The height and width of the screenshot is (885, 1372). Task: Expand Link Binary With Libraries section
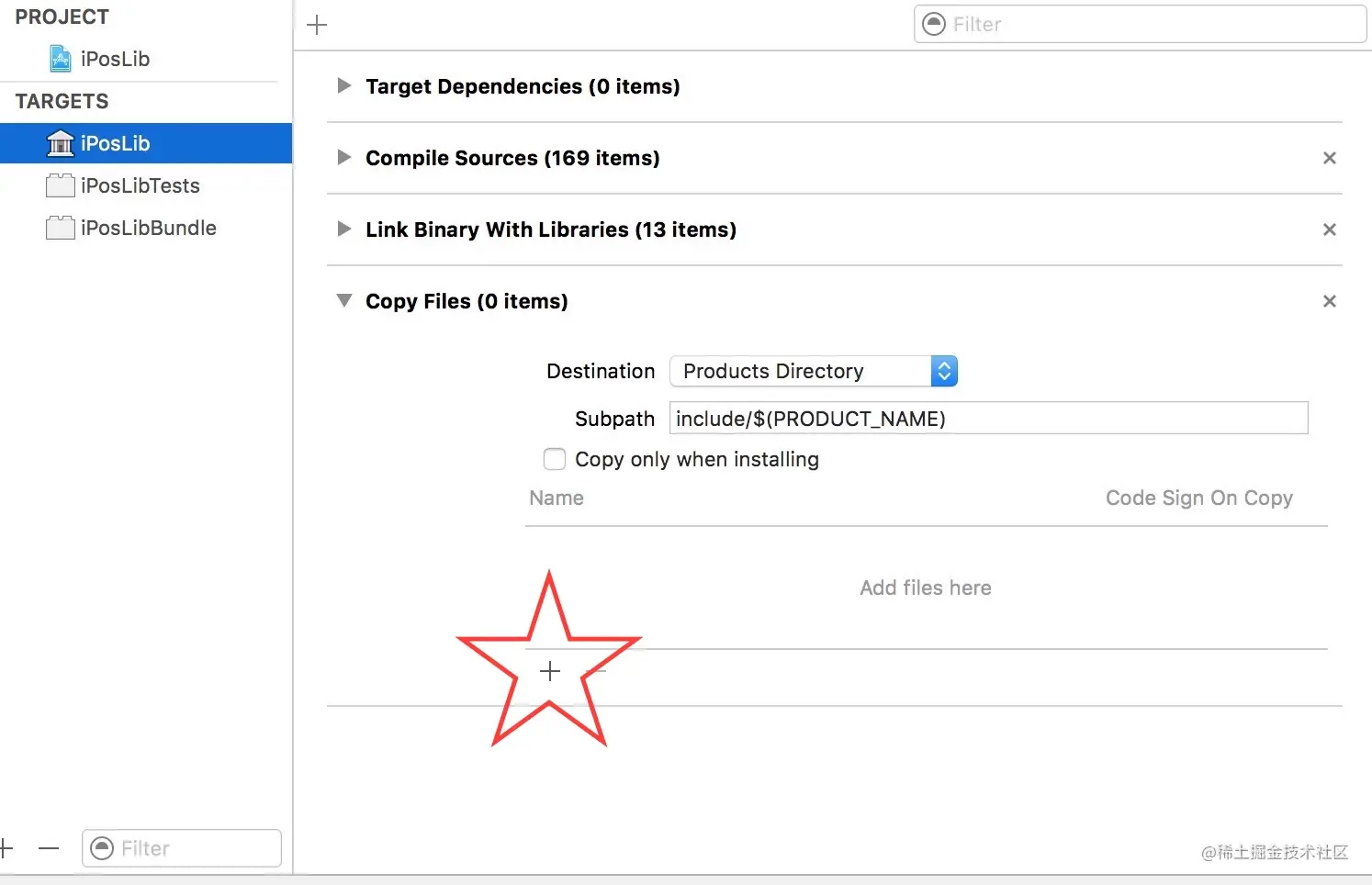click(x=344, y=229)
